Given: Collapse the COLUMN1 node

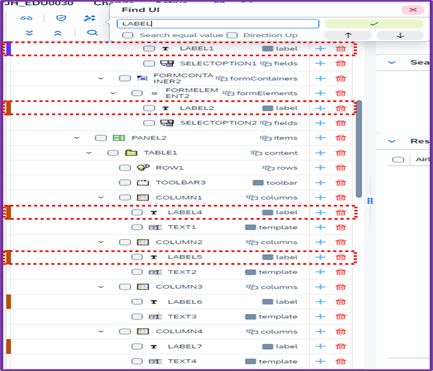Looking at the screenshot, I should [x=101, y=198].
